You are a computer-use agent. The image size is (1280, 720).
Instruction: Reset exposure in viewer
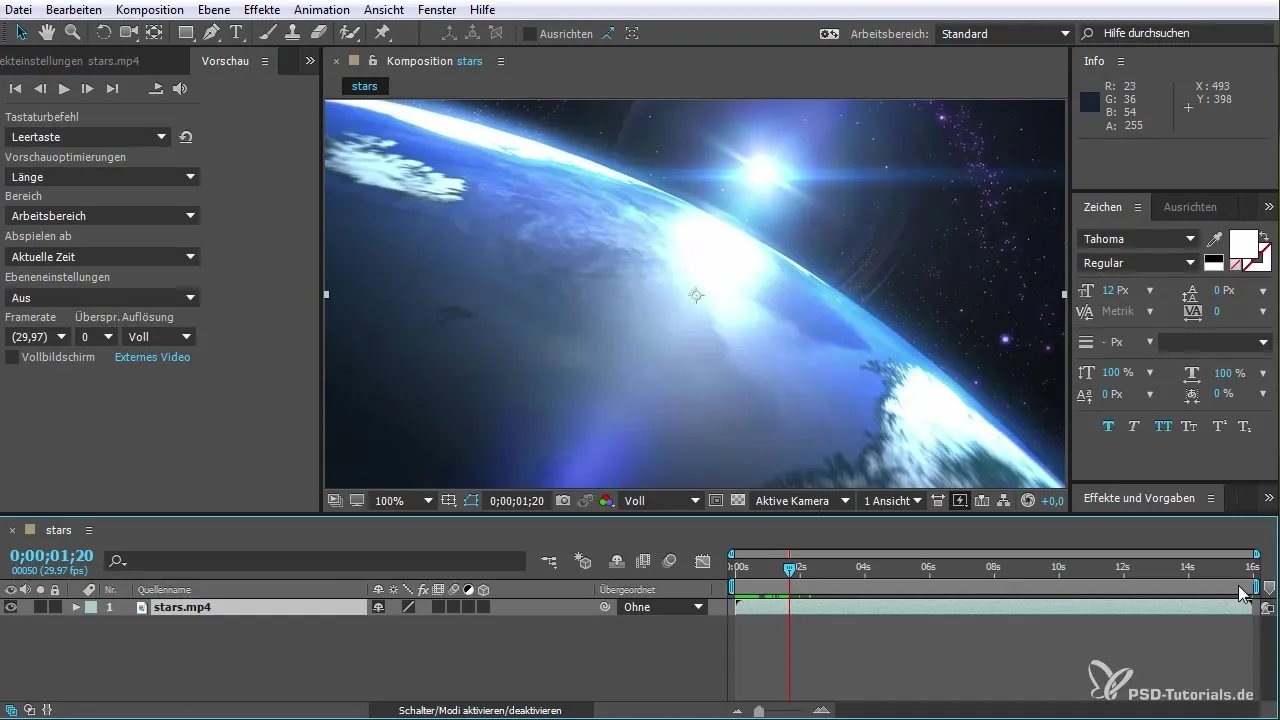tap(1028, 501)
